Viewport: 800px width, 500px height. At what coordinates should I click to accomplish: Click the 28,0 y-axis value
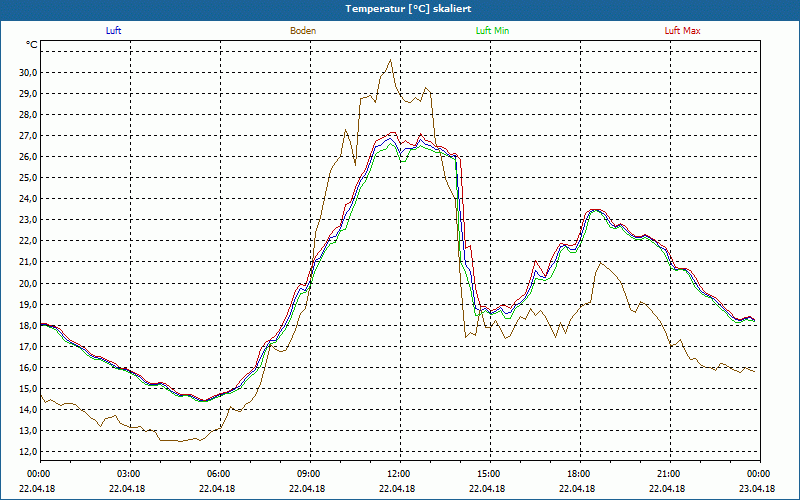pyautogui.click(x=29, y=115)
